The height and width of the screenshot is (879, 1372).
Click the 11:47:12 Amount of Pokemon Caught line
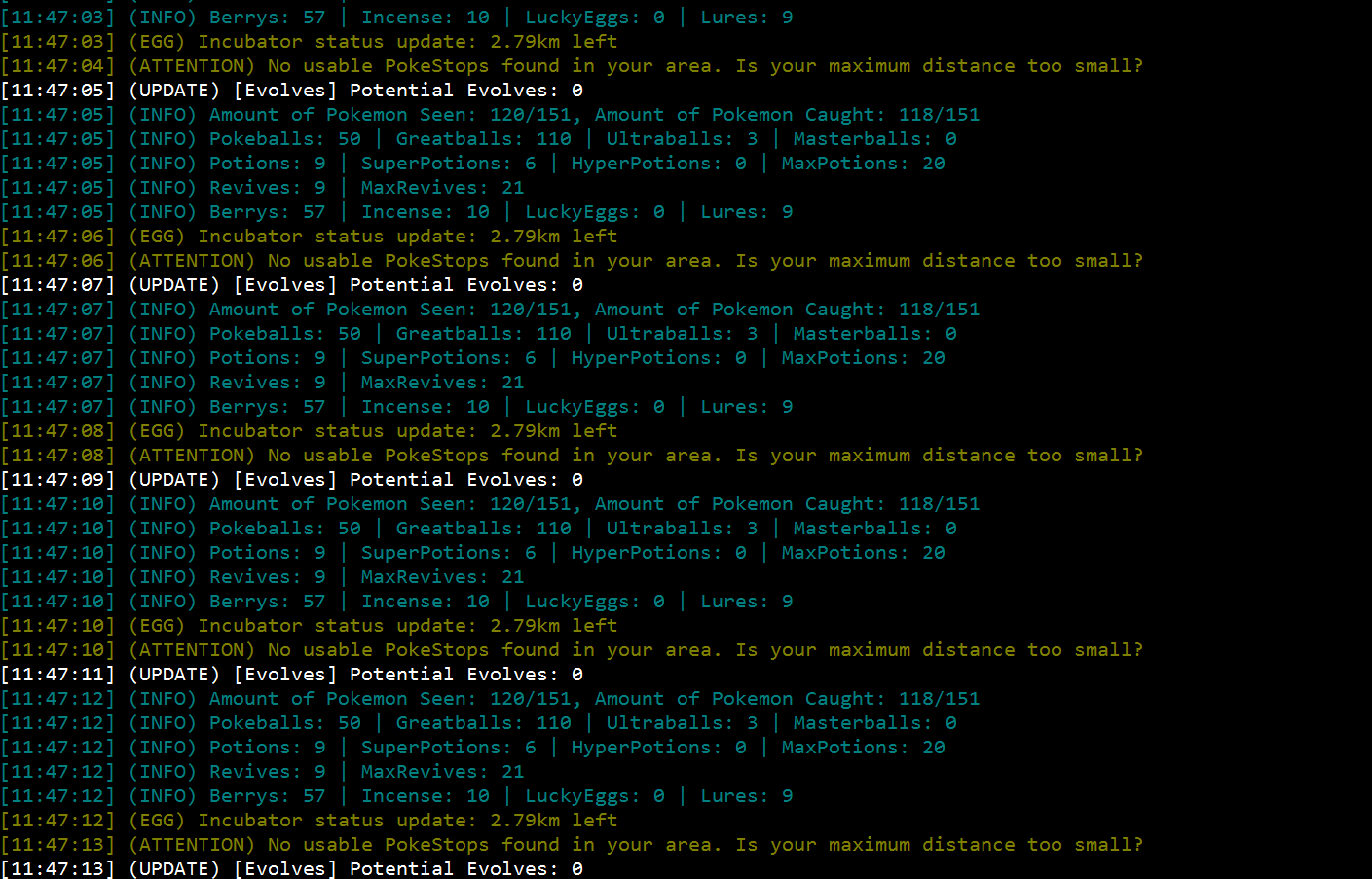click(490, 699)
